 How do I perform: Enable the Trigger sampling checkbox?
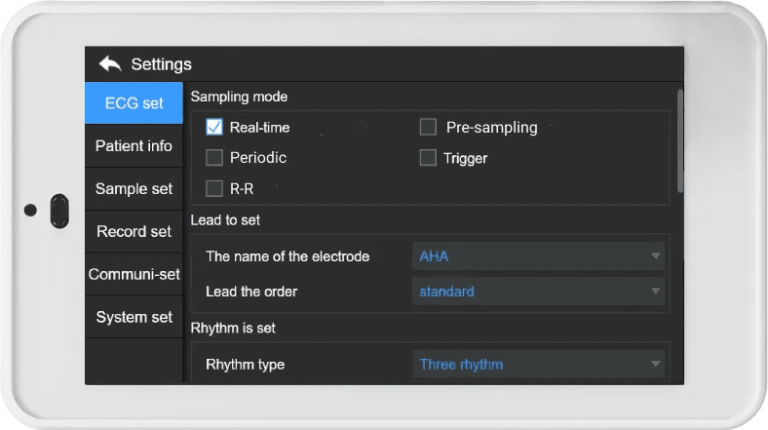pyautogui.click(x=428, y=157)
